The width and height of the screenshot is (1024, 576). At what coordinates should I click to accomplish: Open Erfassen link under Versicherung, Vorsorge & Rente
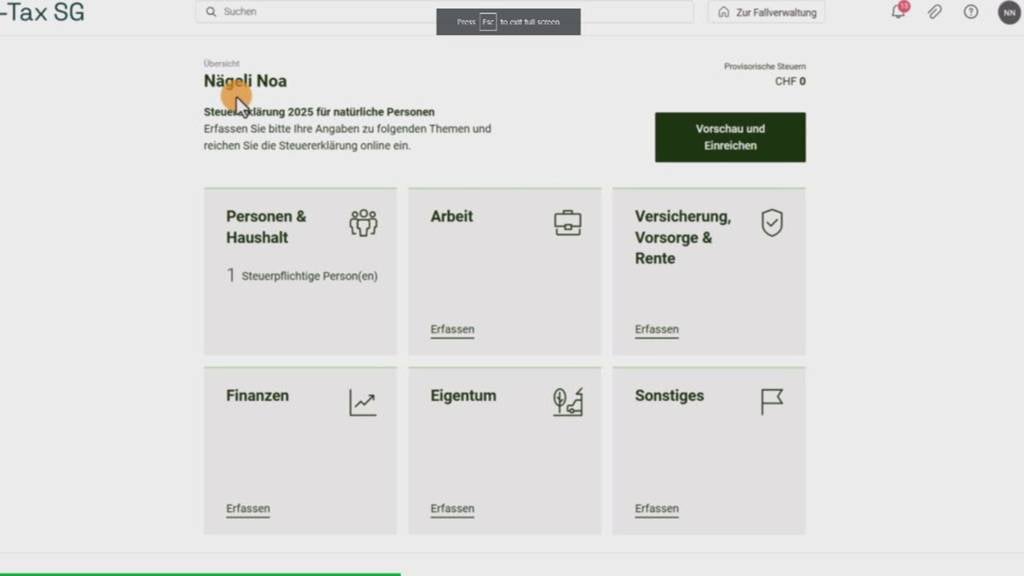[656, 329]
